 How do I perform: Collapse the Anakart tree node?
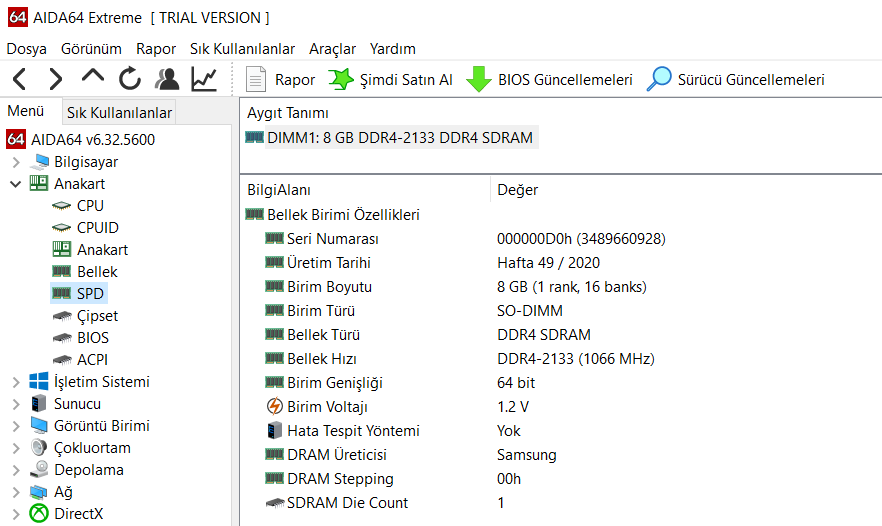coord(16,184)
